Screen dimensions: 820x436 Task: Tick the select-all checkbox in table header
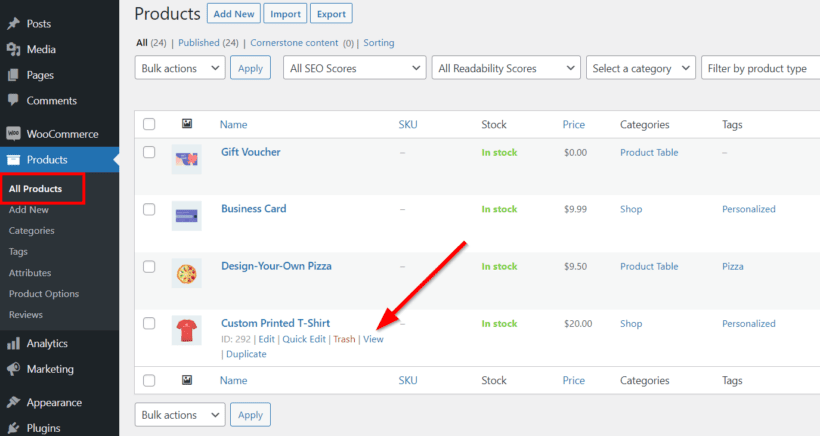[x=149, y=124]
